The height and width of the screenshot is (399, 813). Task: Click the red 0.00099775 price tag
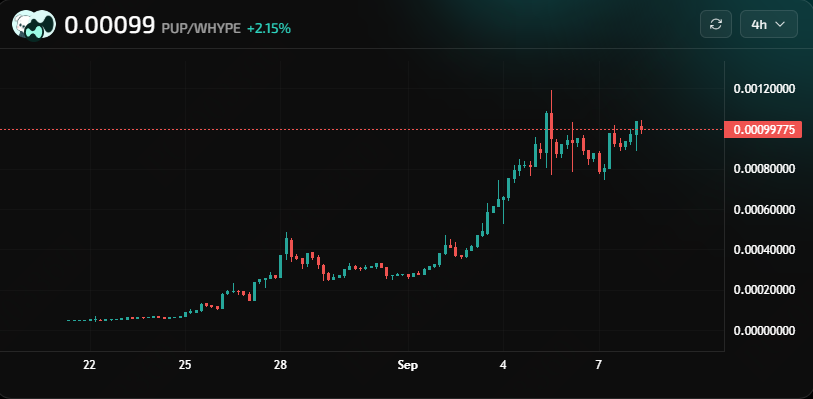click(x=763, y=130)
